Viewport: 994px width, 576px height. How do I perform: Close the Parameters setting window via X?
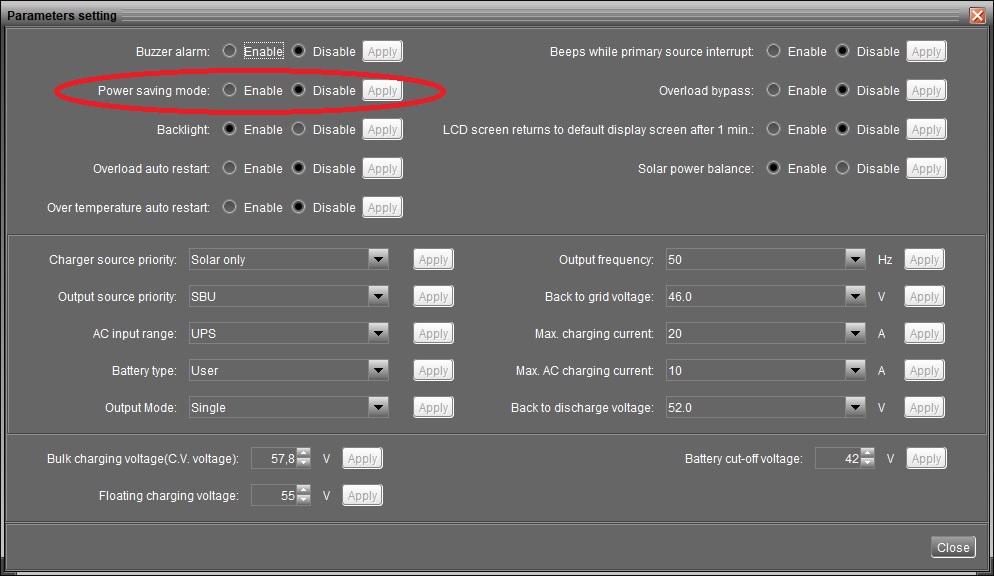[977, 16]
